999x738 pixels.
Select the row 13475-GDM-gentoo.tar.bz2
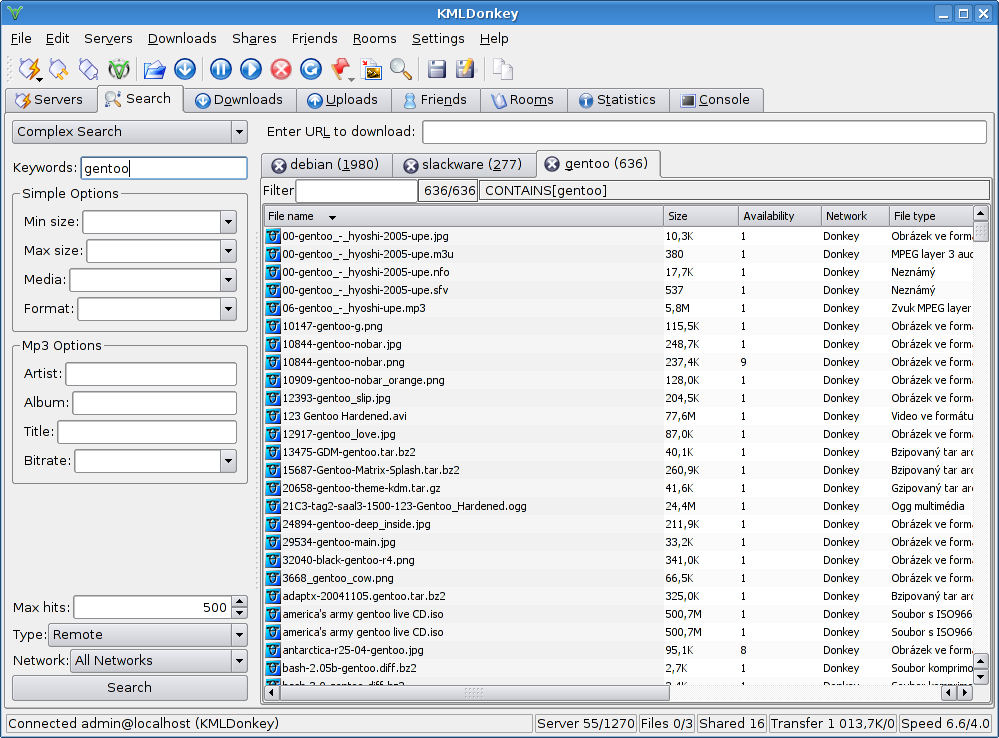coord(619,452)
